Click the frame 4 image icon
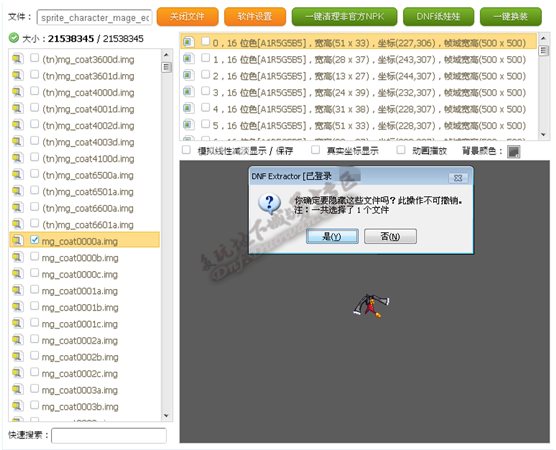 coord(188,108)
